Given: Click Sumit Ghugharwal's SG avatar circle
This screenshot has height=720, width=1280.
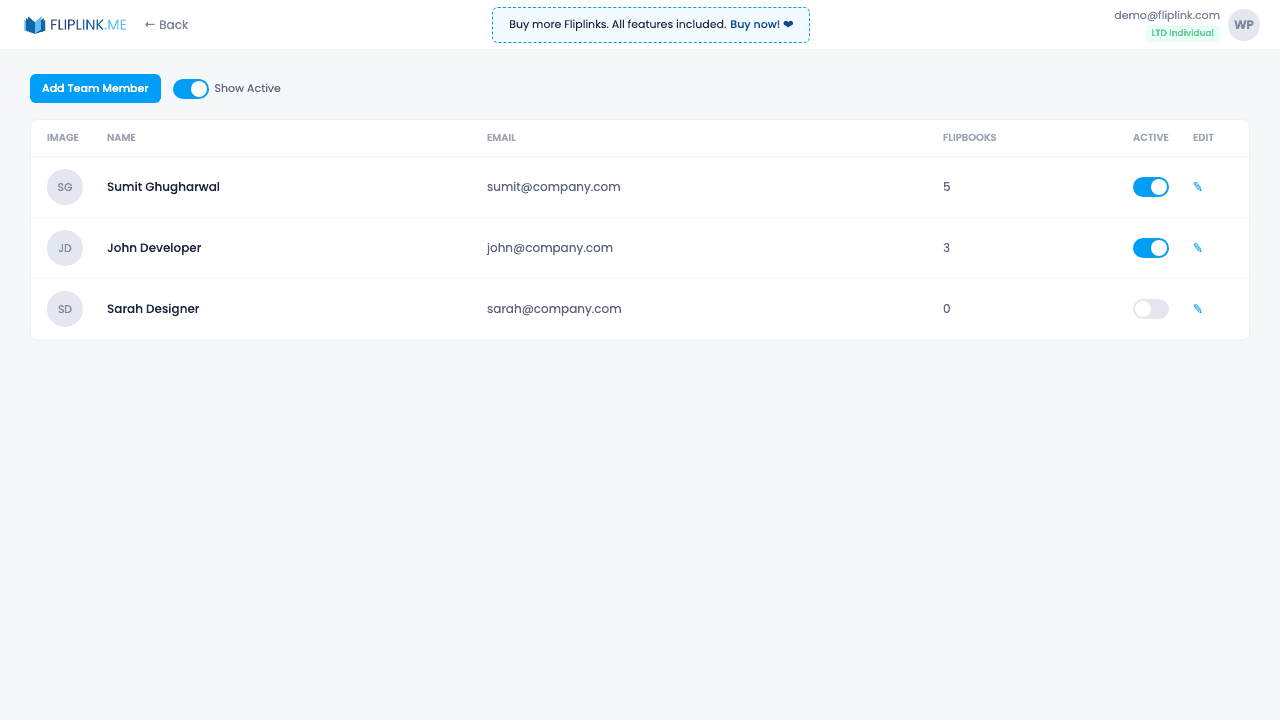Looking at the screenshot, I should [x=64, y=187].
